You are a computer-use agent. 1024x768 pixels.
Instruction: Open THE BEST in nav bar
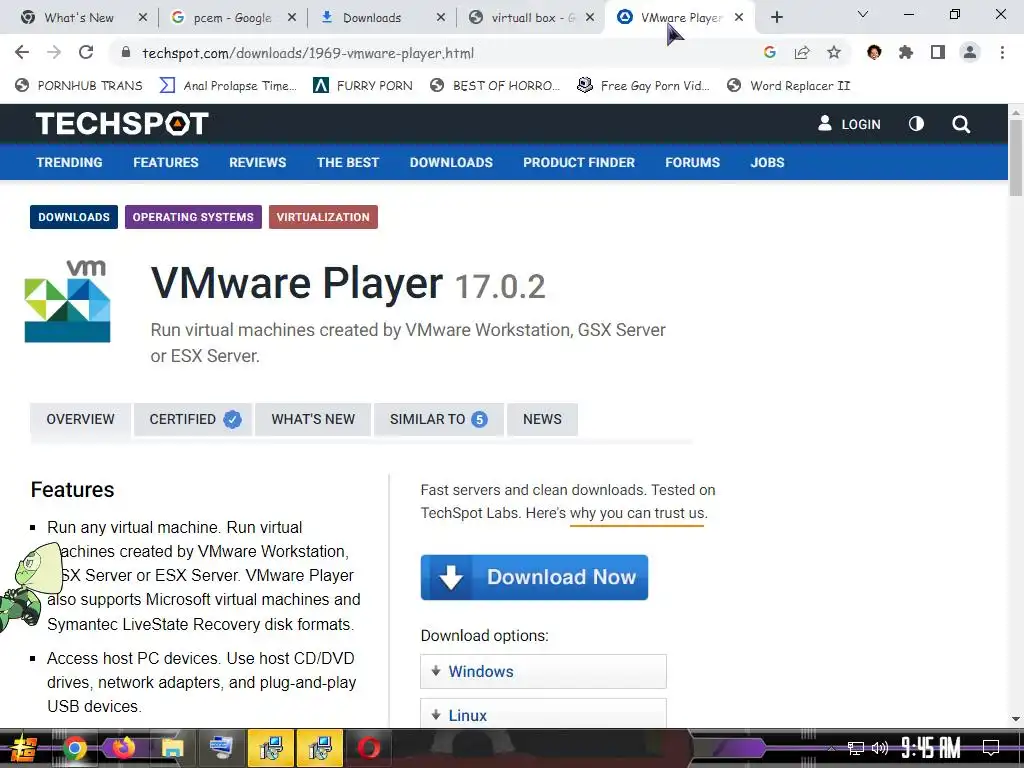point(347,162)
